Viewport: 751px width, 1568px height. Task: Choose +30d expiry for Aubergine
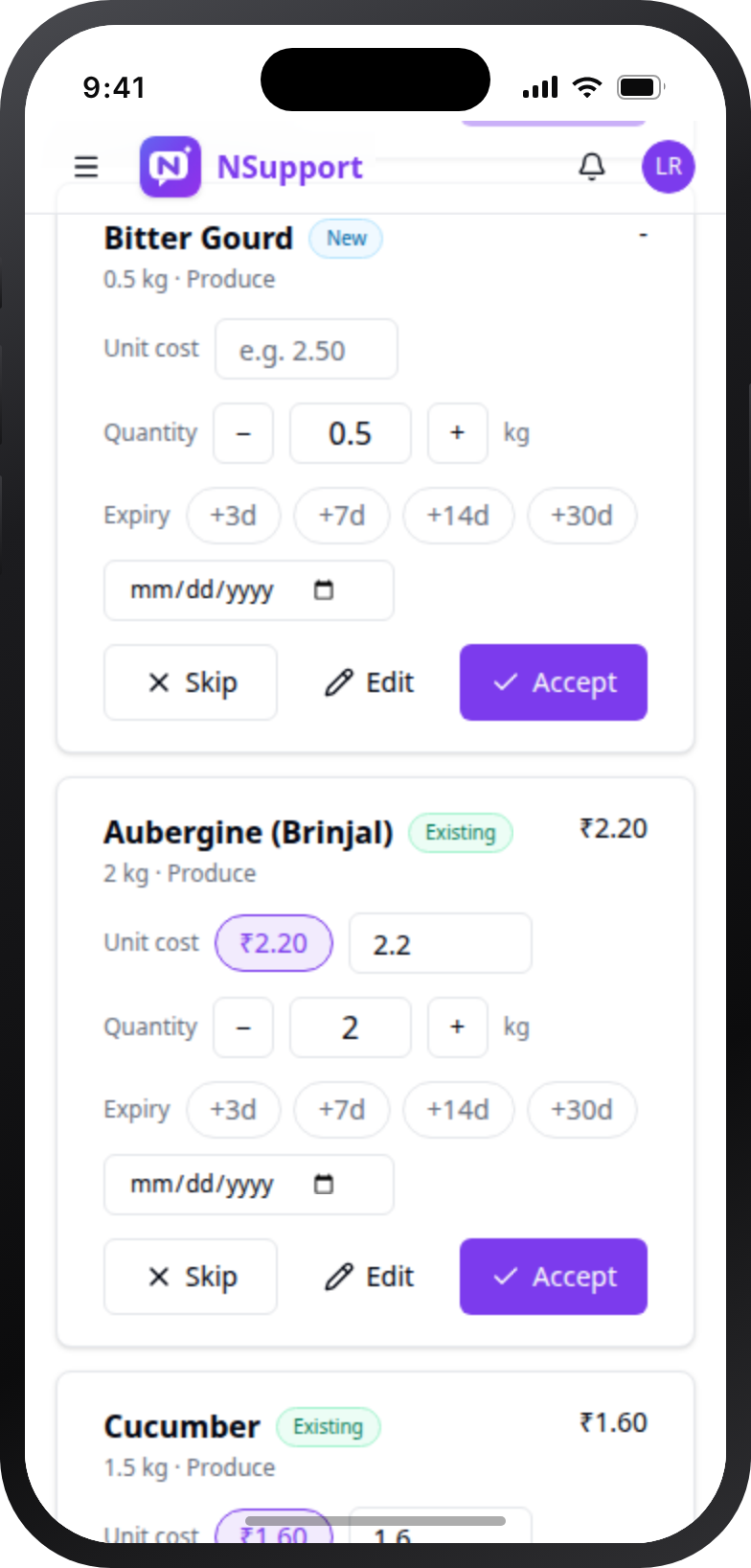[x=581, y=1110]
